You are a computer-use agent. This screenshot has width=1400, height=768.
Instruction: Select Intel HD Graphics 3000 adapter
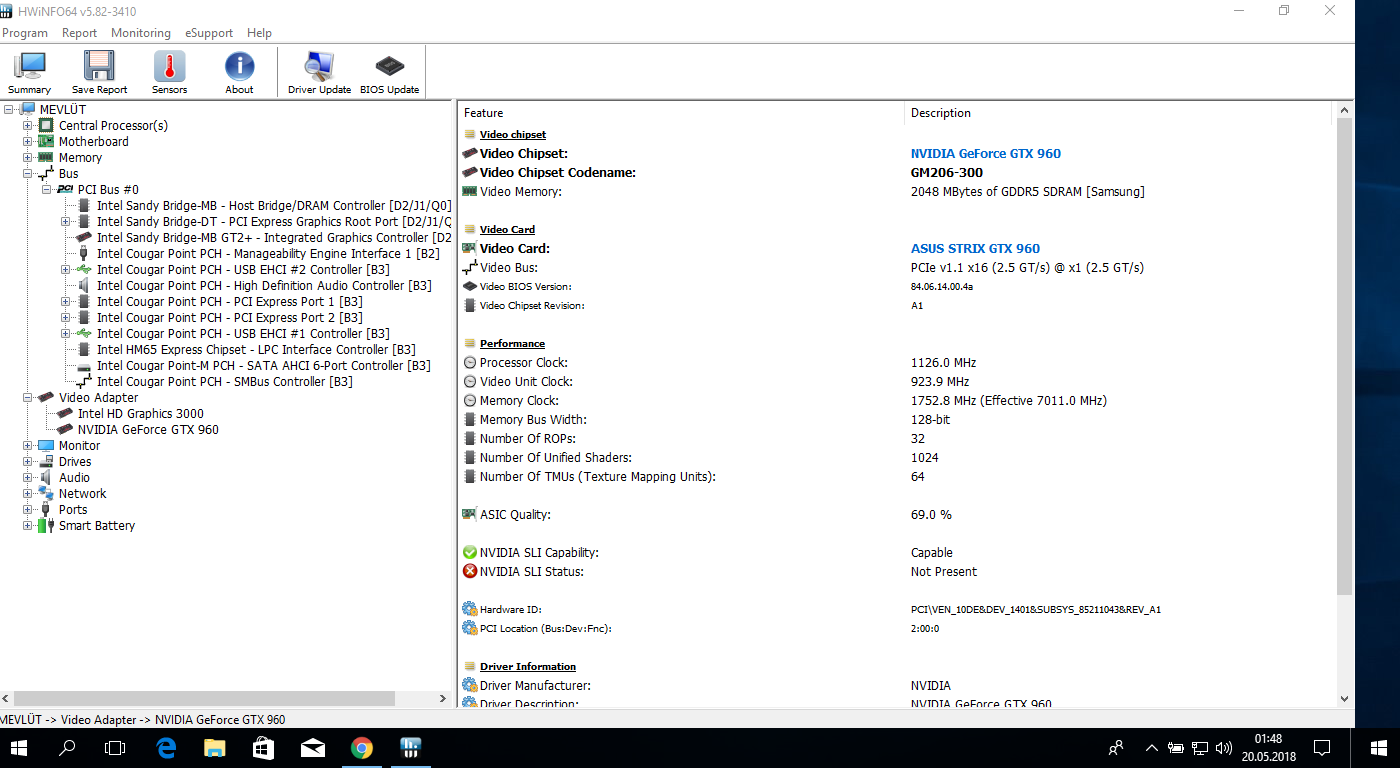[140, 413]
